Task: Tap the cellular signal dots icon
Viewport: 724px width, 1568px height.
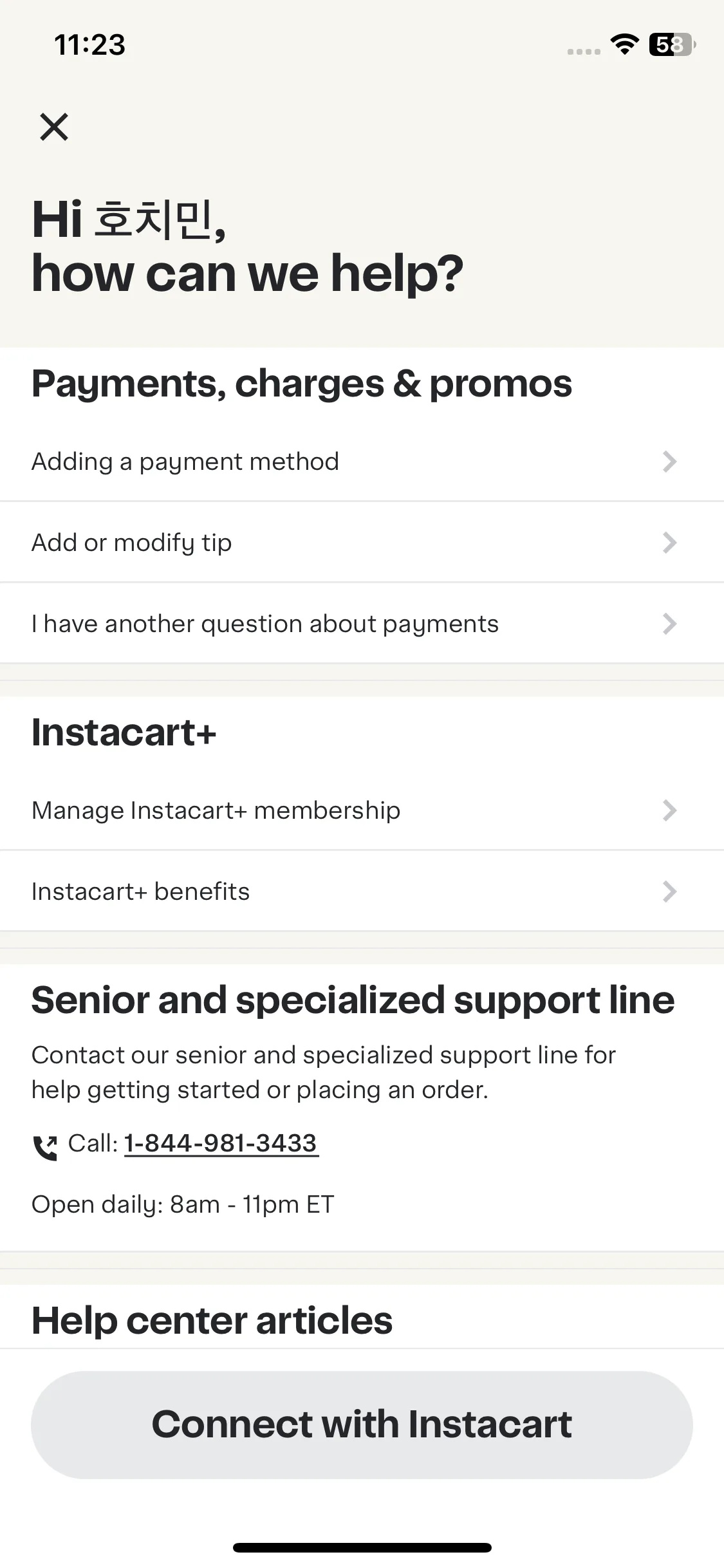Action: (584, 51)
